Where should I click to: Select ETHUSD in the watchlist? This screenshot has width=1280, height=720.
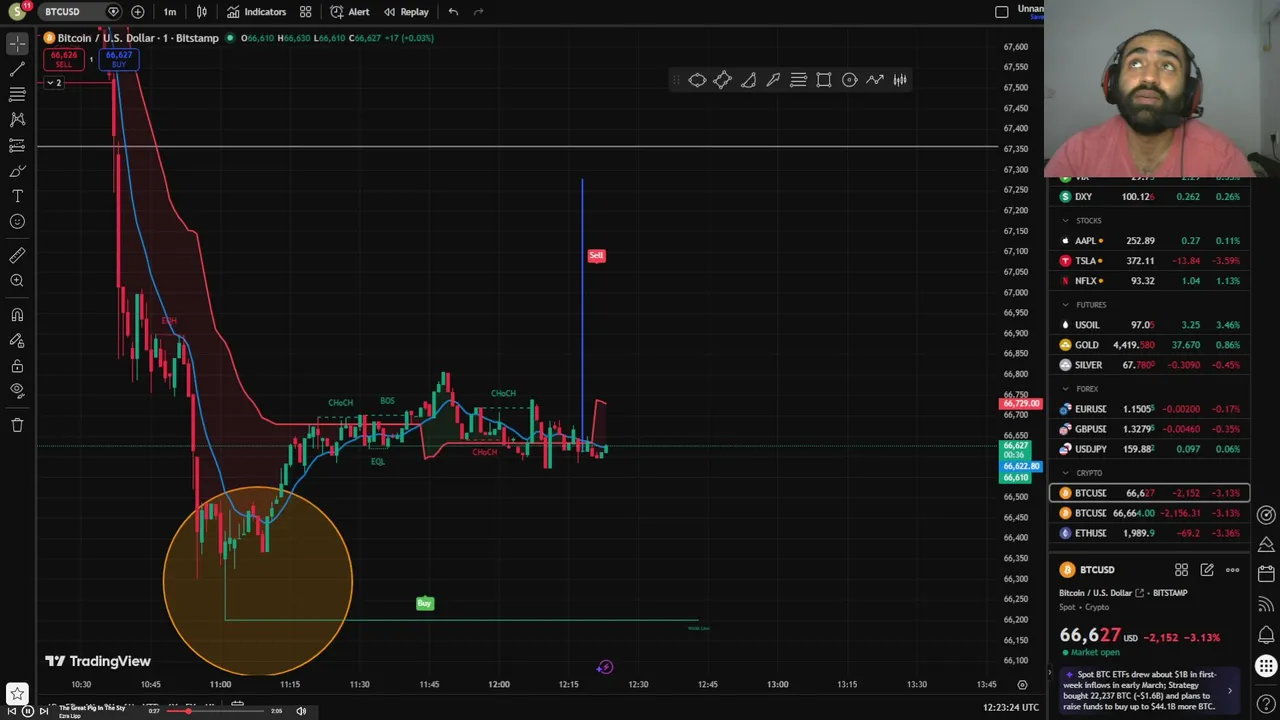point(1149,533)
